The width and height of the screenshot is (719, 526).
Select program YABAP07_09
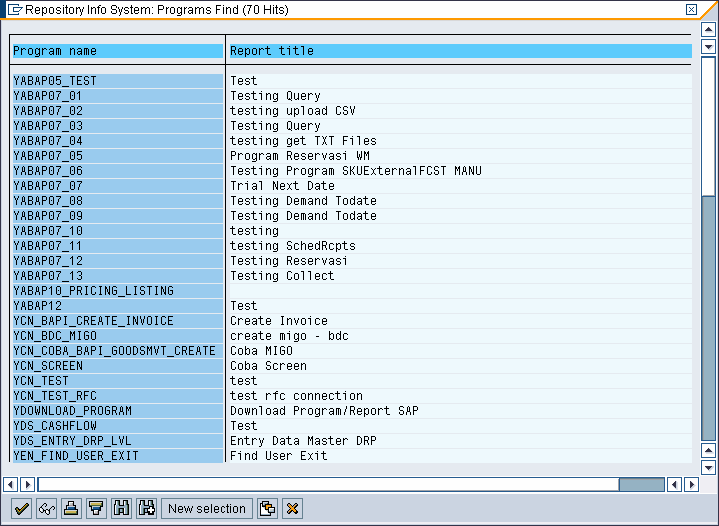118,216
